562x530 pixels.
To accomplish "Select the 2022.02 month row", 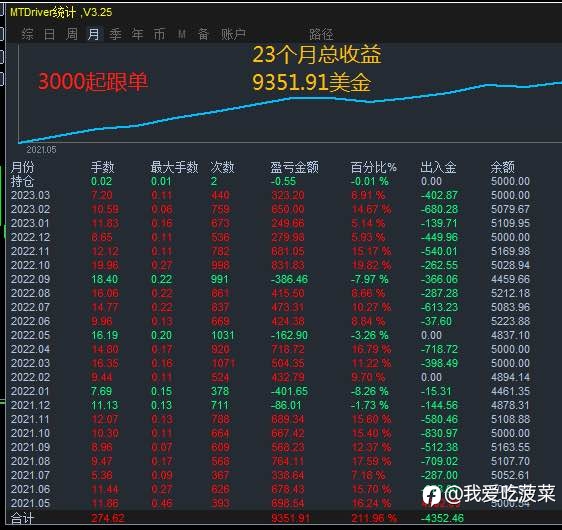I will (x=271, y=377).
